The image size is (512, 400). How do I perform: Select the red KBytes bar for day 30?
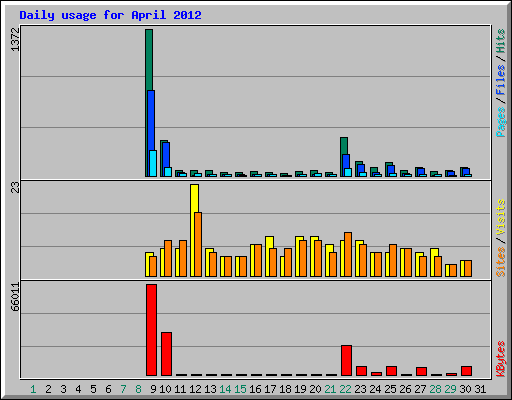[x=466, y=371]
